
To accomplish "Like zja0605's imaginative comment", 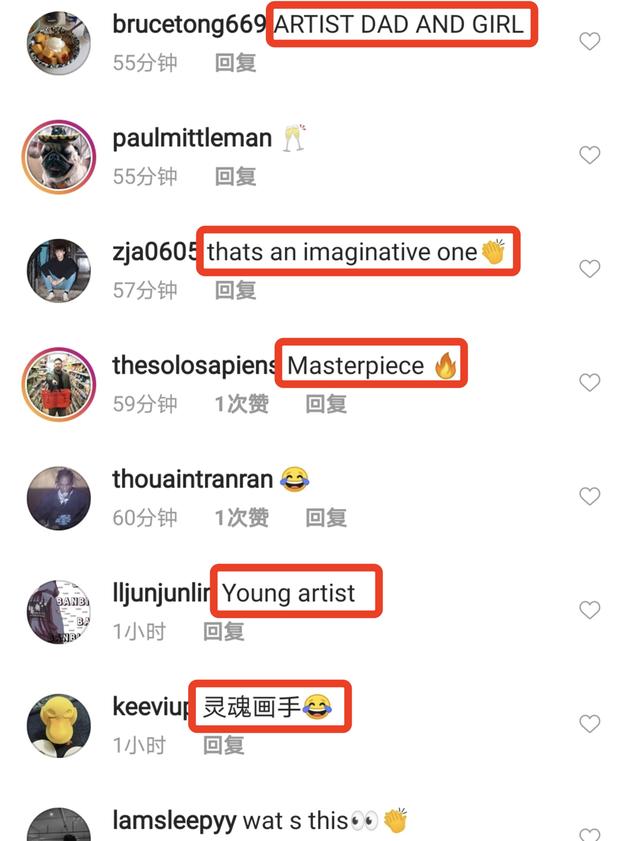I will (x=590, y=268).
